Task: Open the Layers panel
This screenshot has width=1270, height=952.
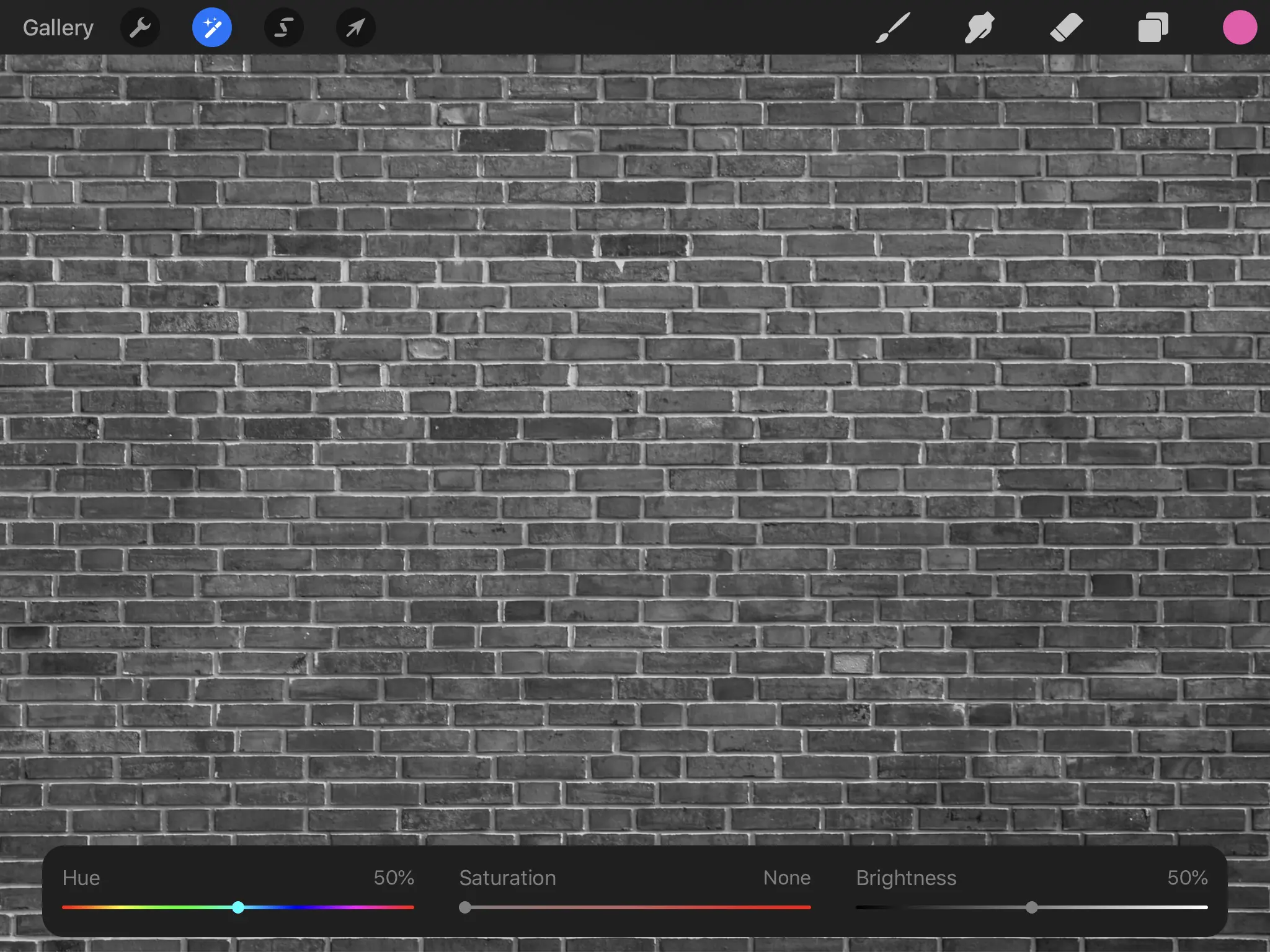Action: point(1153,28)
